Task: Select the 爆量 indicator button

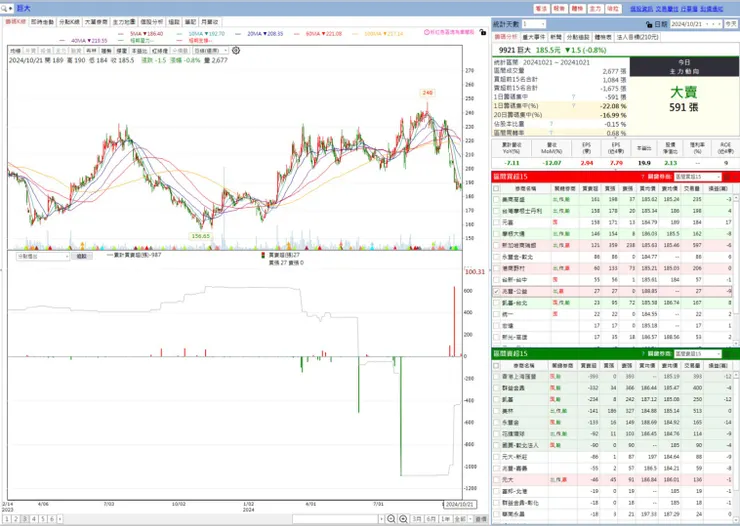Action: click(x=121, y=50)
